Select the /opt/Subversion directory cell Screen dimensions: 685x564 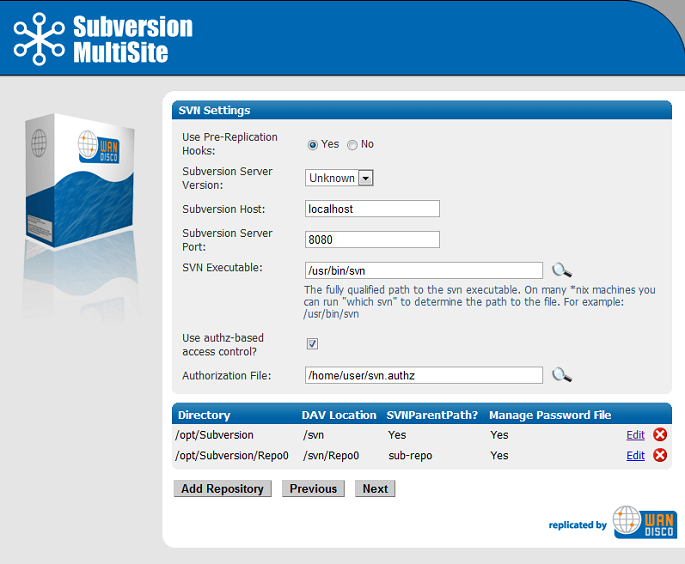214,435
